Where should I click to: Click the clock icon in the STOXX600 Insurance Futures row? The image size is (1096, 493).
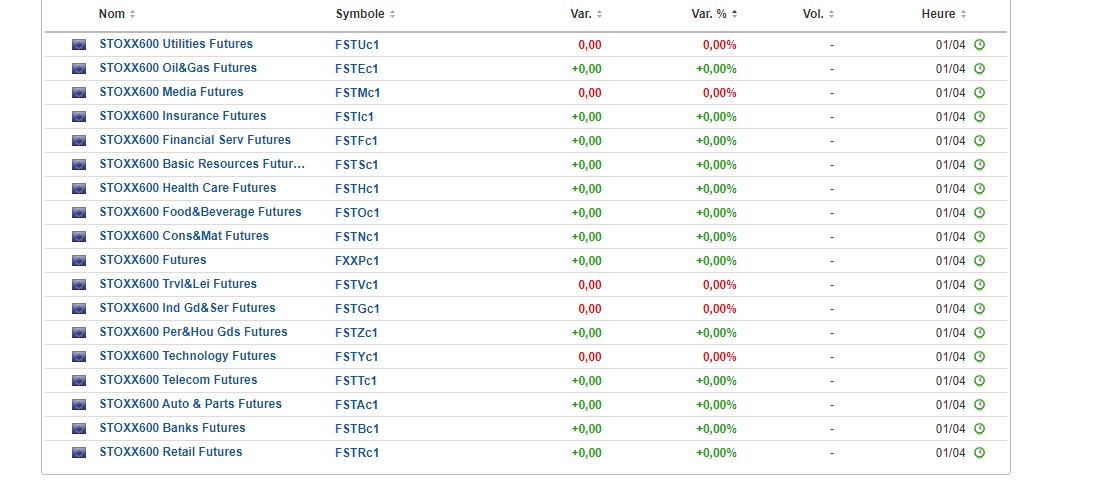pos(980,117)
